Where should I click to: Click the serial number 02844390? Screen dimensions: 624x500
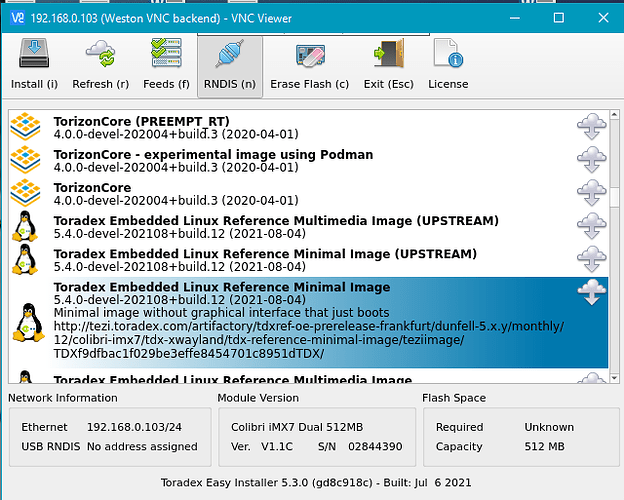pyautogui.click(x=375, y=447)
